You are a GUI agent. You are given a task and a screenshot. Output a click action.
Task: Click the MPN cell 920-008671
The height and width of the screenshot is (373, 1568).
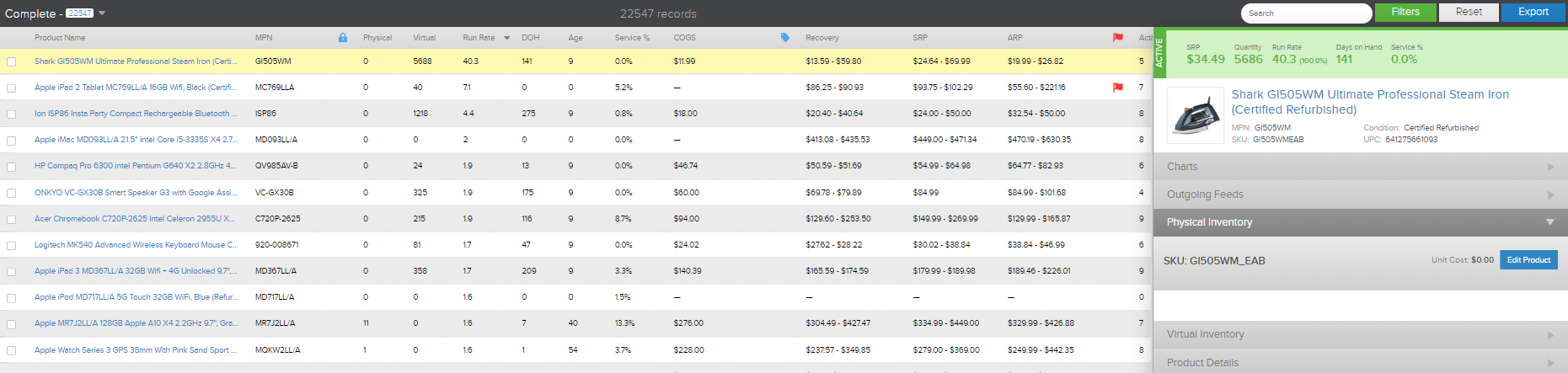[277, 245]
